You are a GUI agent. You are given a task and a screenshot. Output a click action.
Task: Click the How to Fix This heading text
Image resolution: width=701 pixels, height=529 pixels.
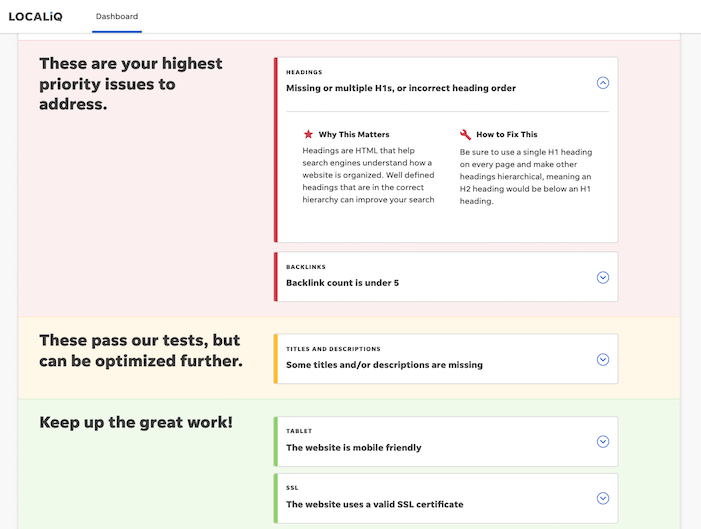(x=507, y=135)
